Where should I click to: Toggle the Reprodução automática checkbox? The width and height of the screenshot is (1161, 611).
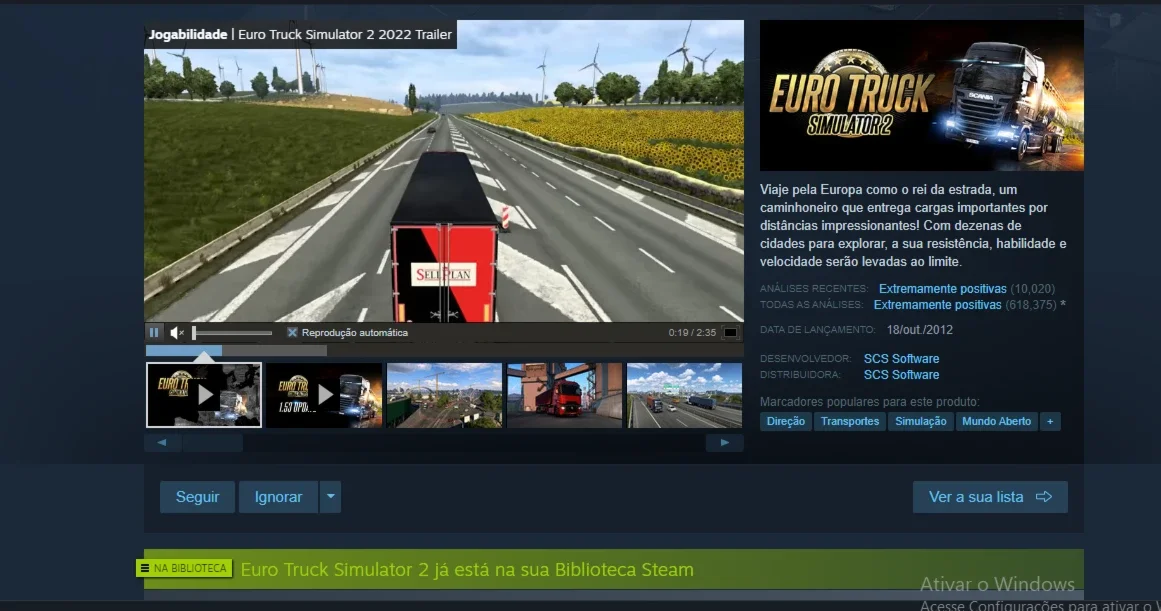tap(292, 333)
